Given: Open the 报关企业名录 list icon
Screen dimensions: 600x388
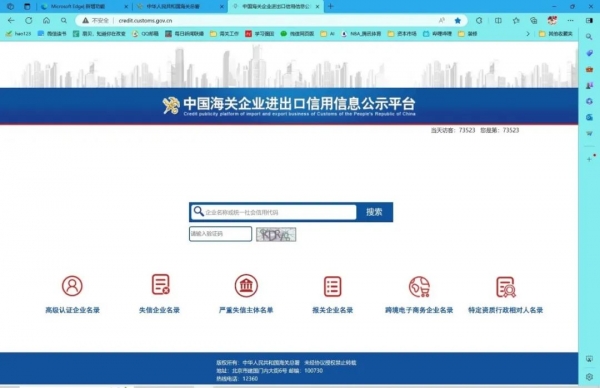Looking at the screenshot, I should tap(333, 286).
